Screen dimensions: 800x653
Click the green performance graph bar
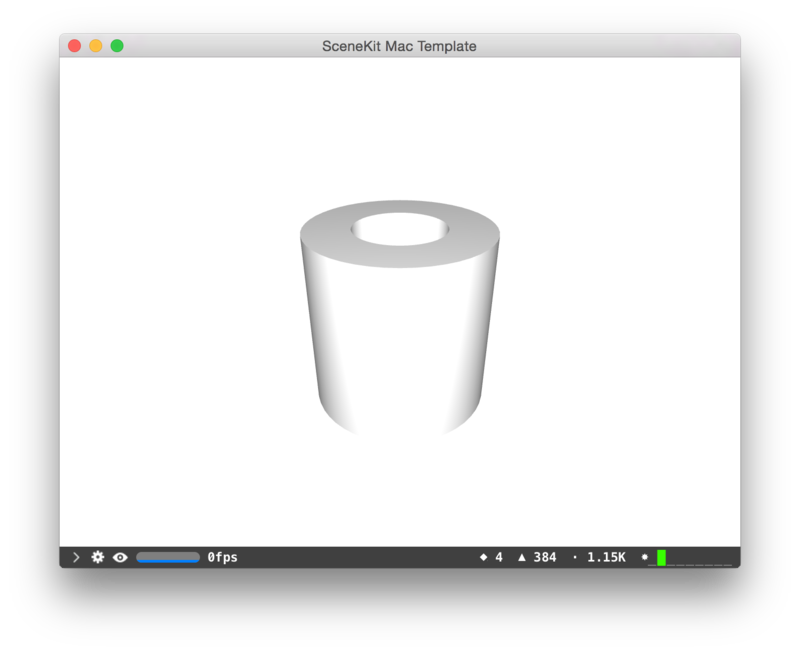pos(661,558)
